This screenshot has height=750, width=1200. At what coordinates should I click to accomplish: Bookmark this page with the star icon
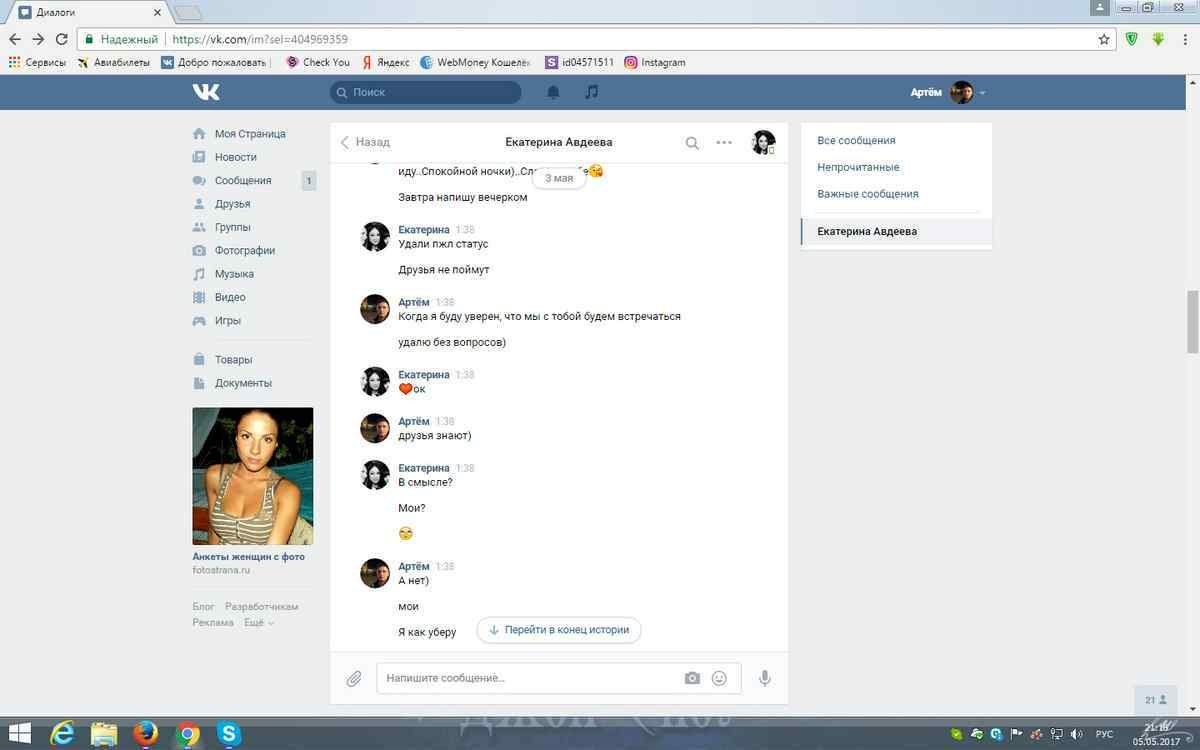coord(1104,39)
